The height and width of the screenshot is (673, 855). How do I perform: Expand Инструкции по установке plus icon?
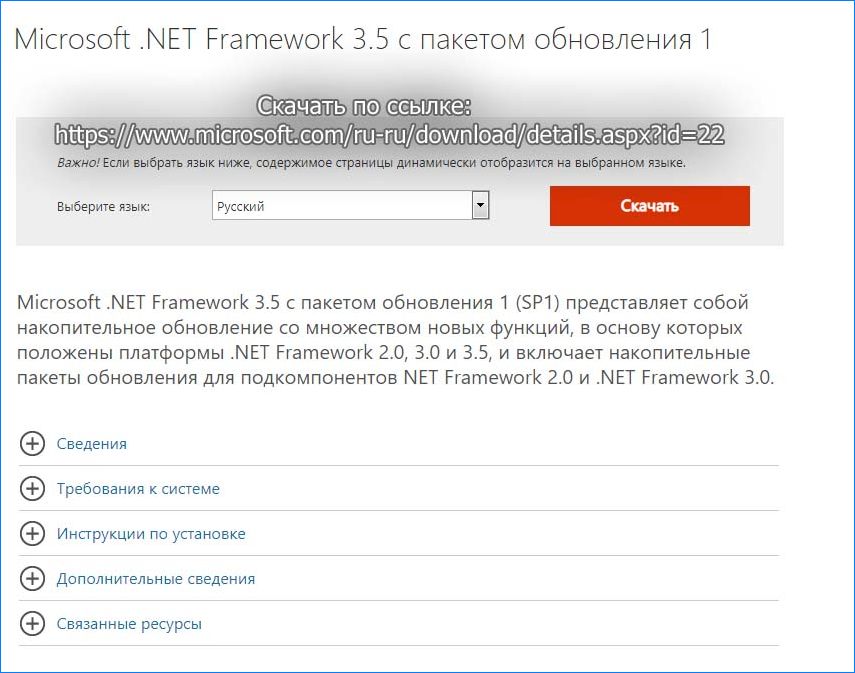click(32, 533)
